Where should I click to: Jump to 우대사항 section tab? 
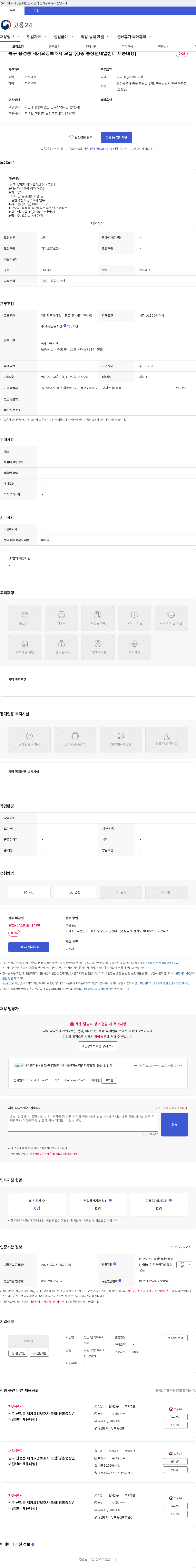click(x=91, y=46)
